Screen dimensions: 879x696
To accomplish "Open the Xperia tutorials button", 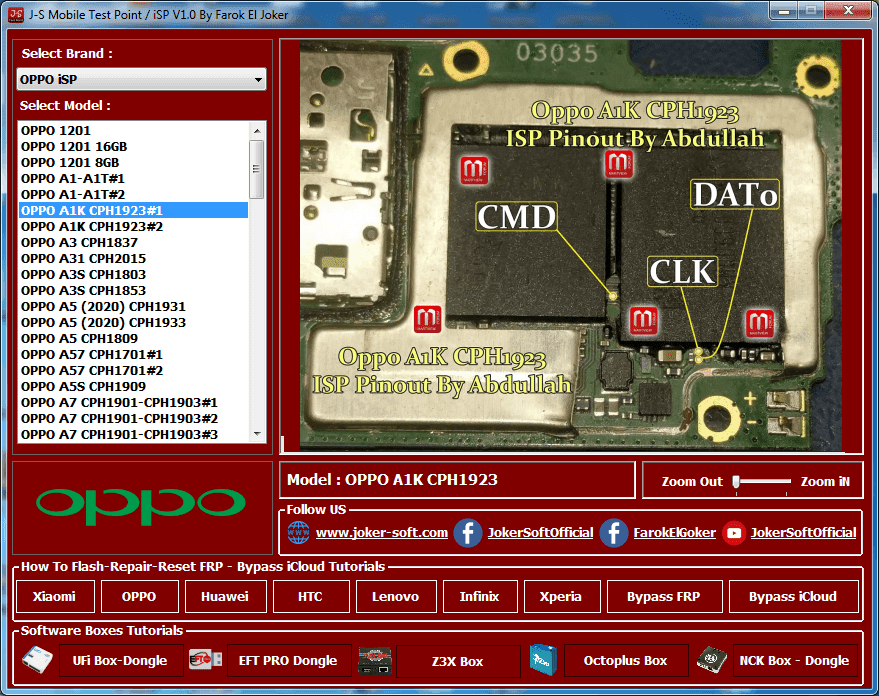I will point(562,596).
